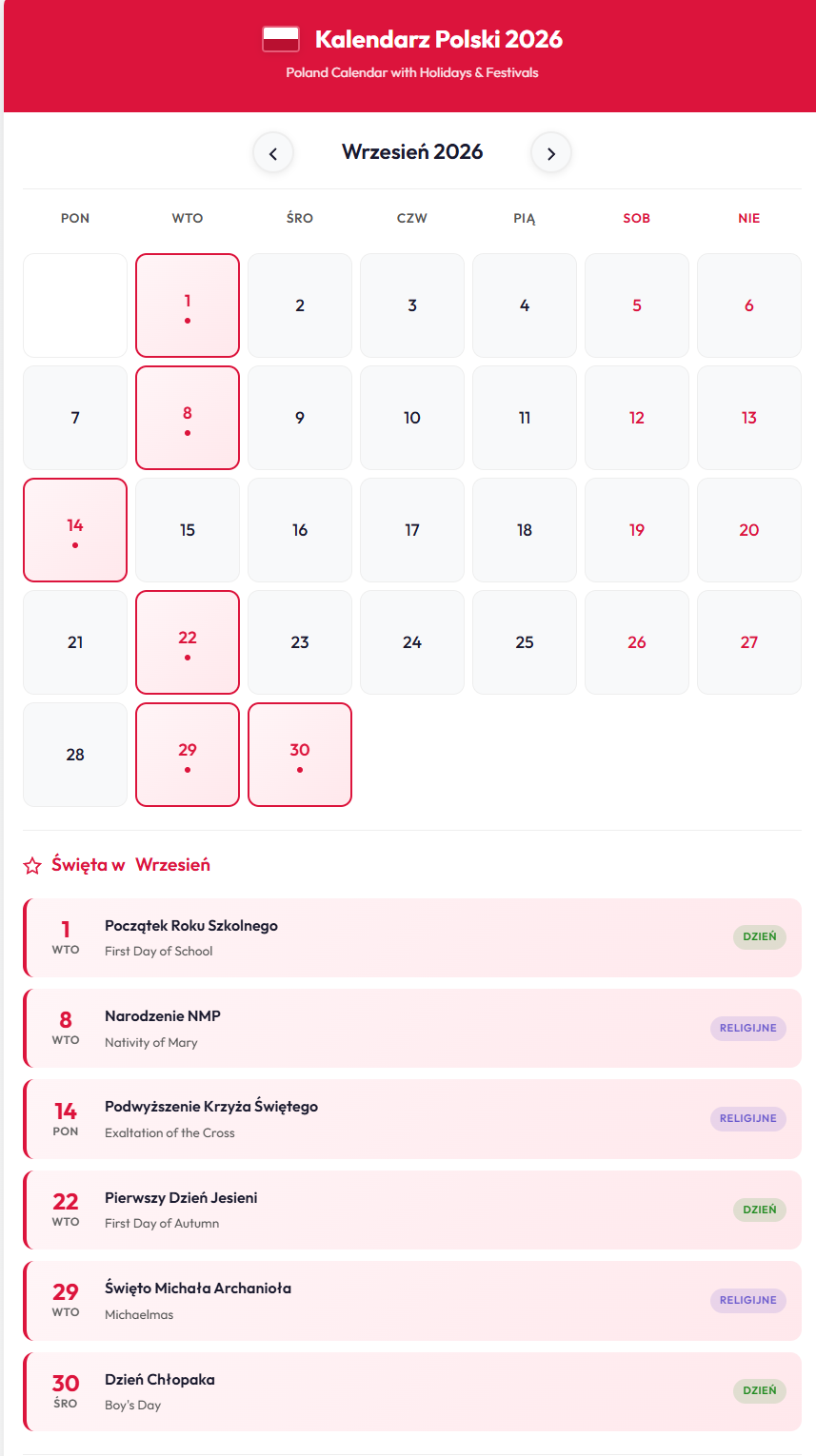Click day 30 in the calendar grid
The height and width of the screenshot is (1456, 816).
point(300,755)
